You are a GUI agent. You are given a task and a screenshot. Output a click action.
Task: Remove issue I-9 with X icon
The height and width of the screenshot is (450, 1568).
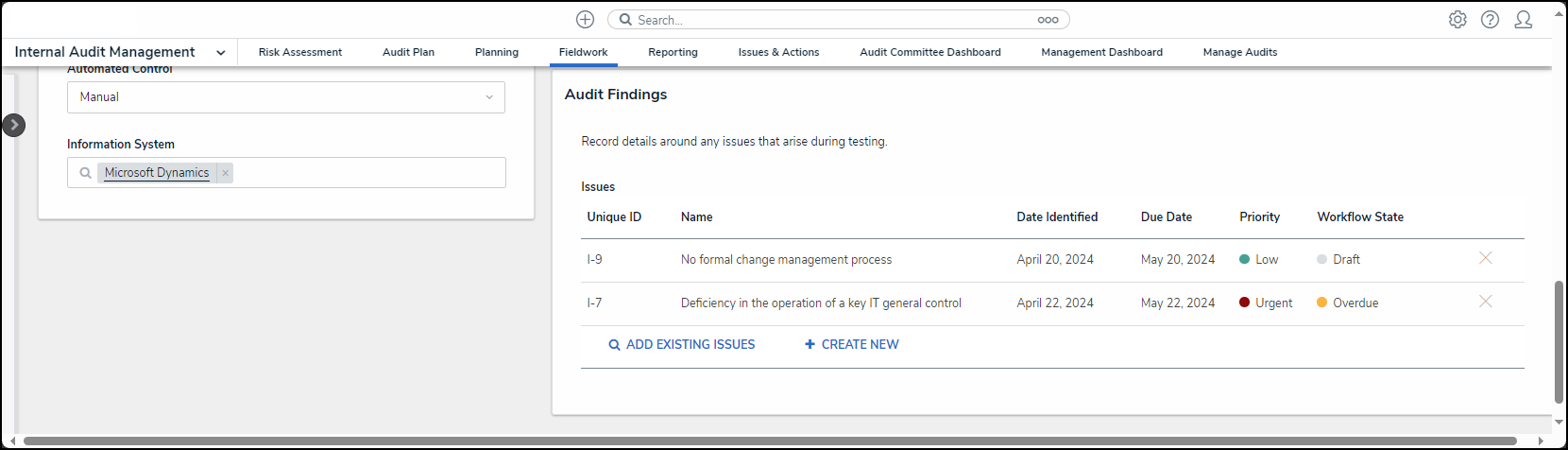click(x=1485, y=258)
